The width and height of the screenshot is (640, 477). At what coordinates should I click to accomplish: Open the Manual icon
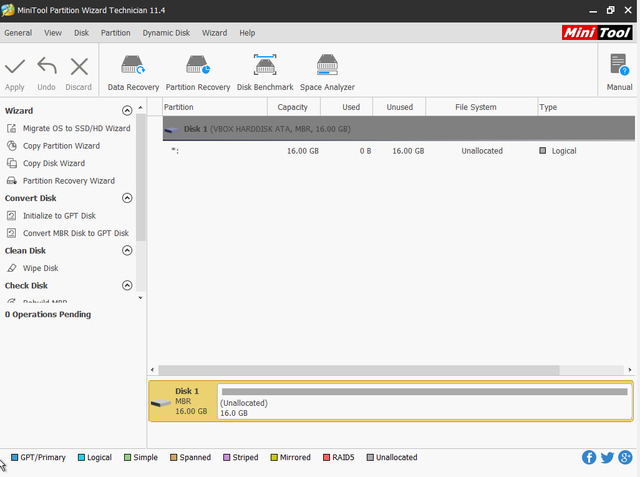(x=619, y=67)
